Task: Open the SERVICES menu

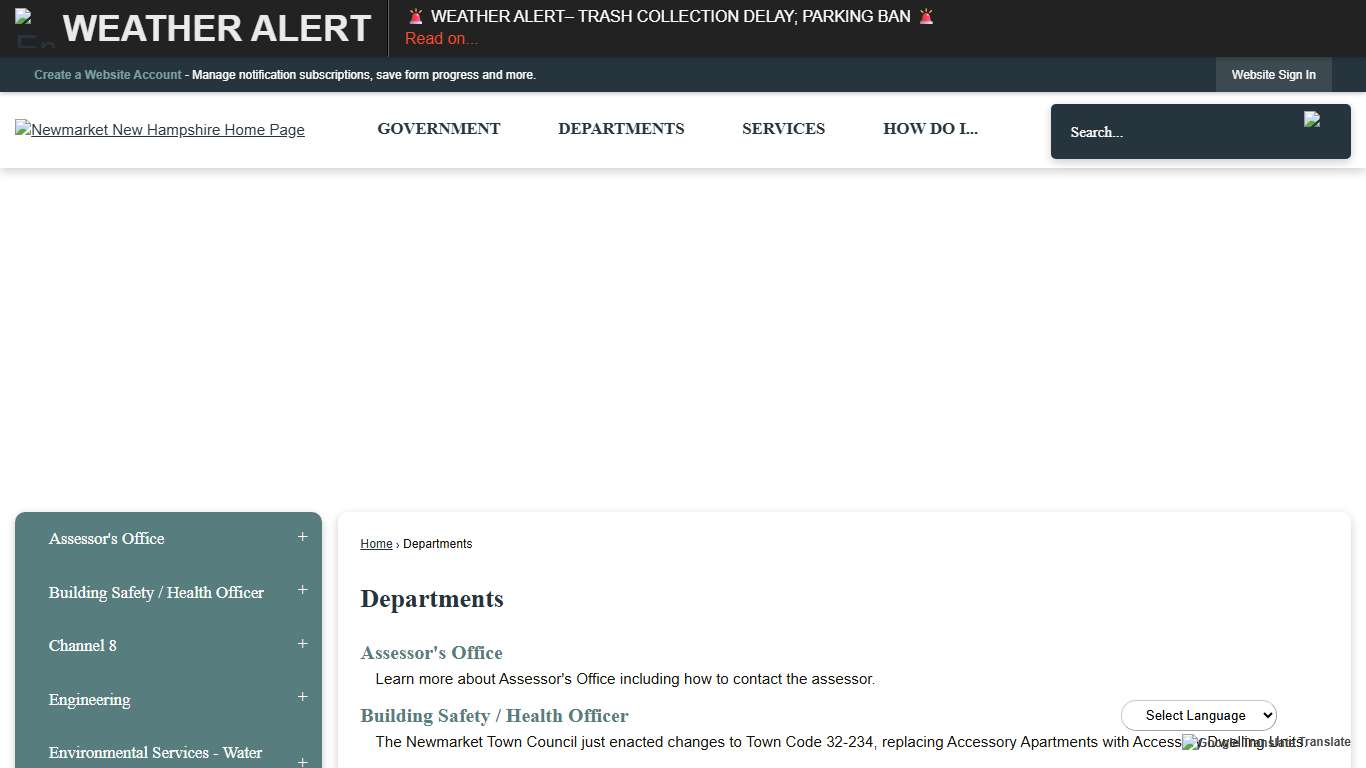Action: (783, 128)
